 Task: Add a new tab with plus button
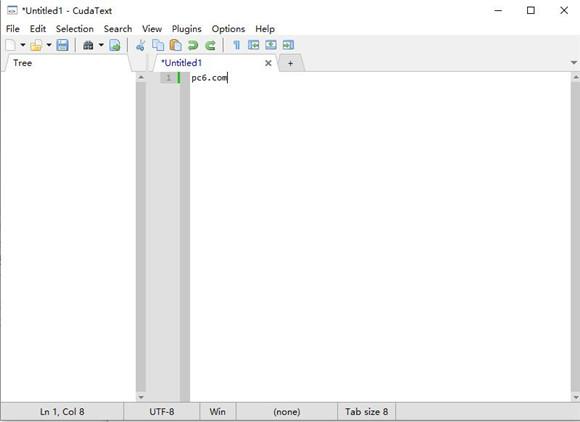(290, 63)
